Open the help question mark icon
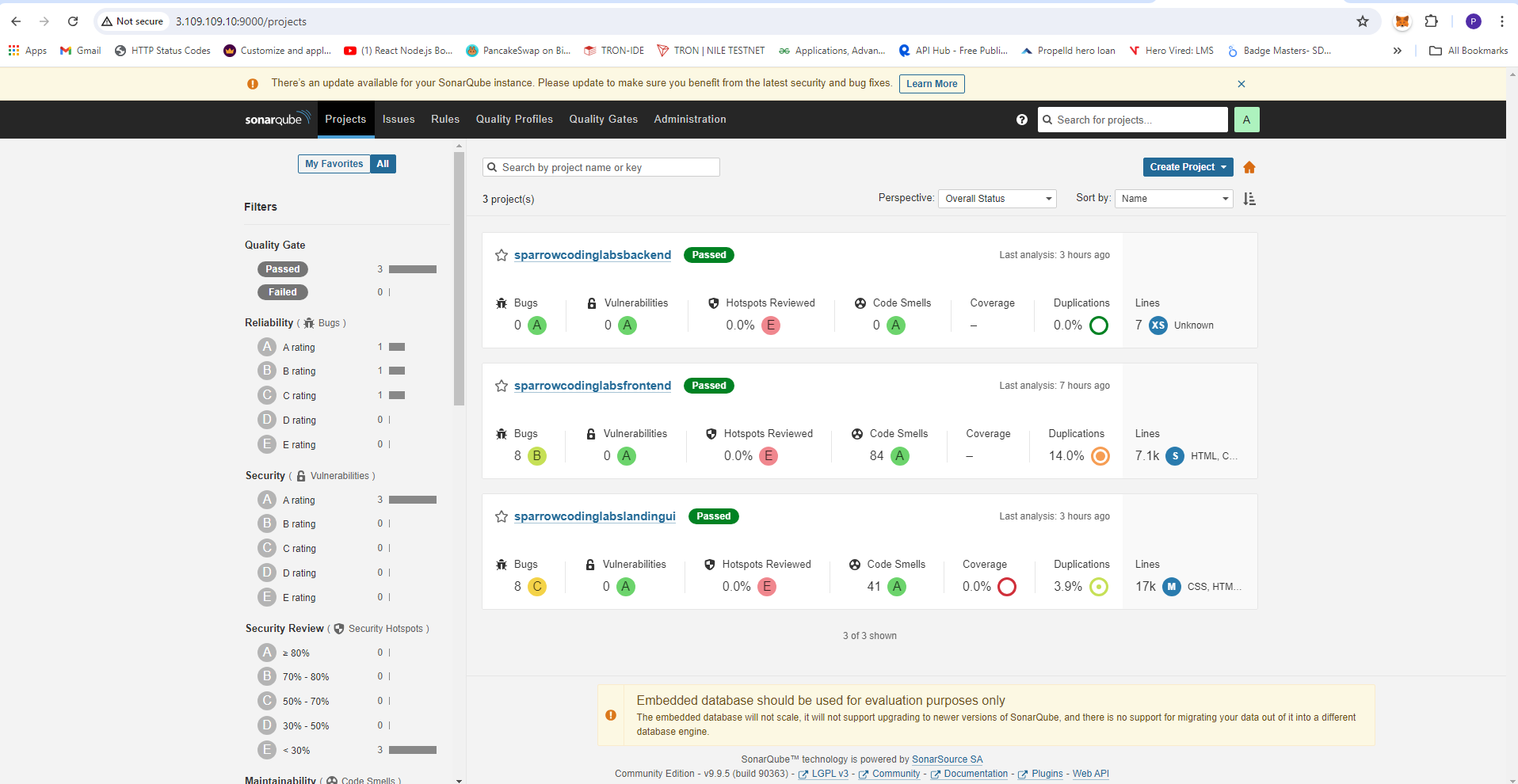The image size is (1518, 784). [1022, 120]
